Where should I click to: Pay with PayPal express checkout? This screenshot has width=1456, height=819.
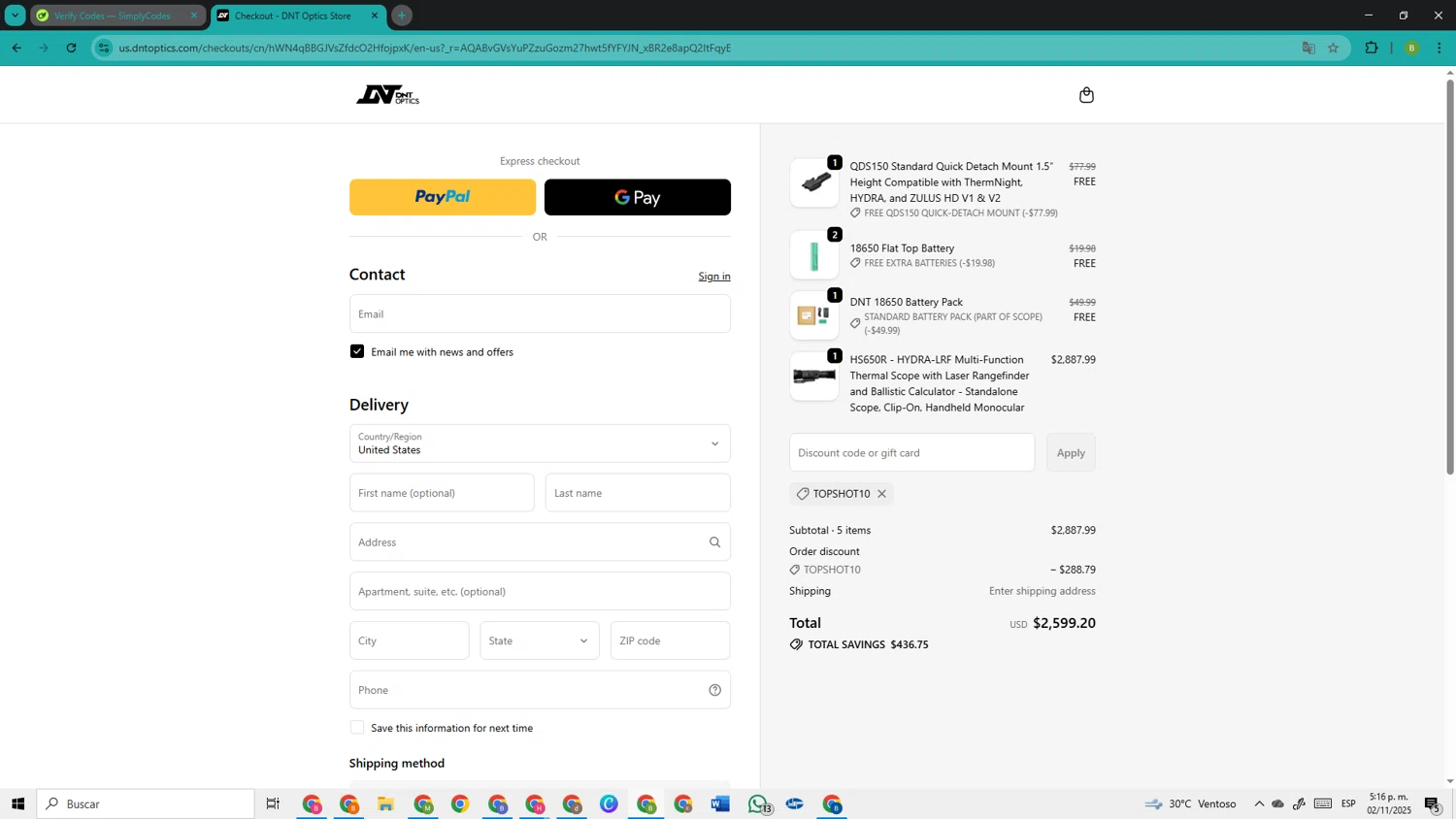tap(443, 197)
